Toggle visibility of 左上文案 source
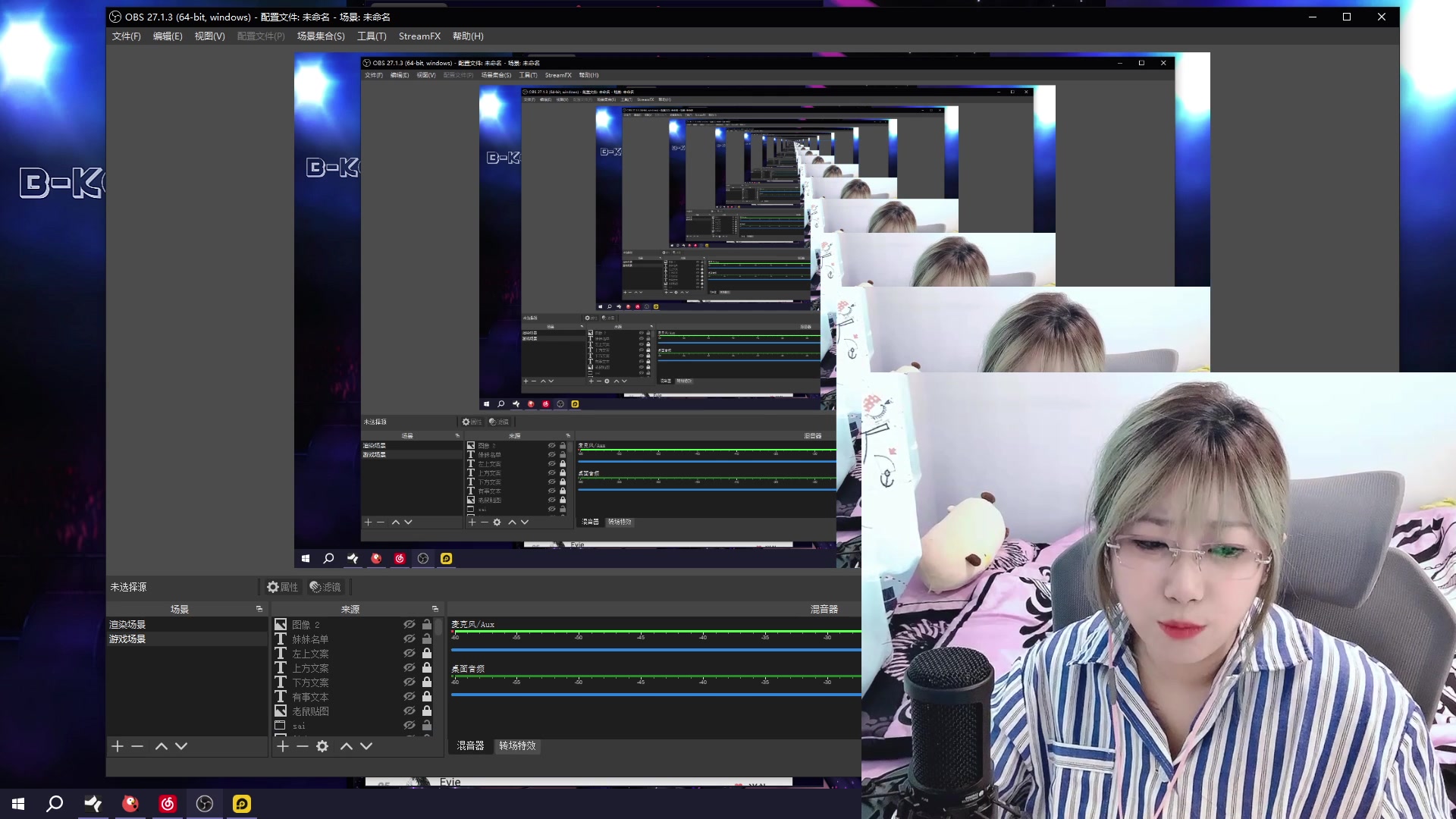Image resolution: width=1456 pixels, height=819 pixels. click(409, 653)
